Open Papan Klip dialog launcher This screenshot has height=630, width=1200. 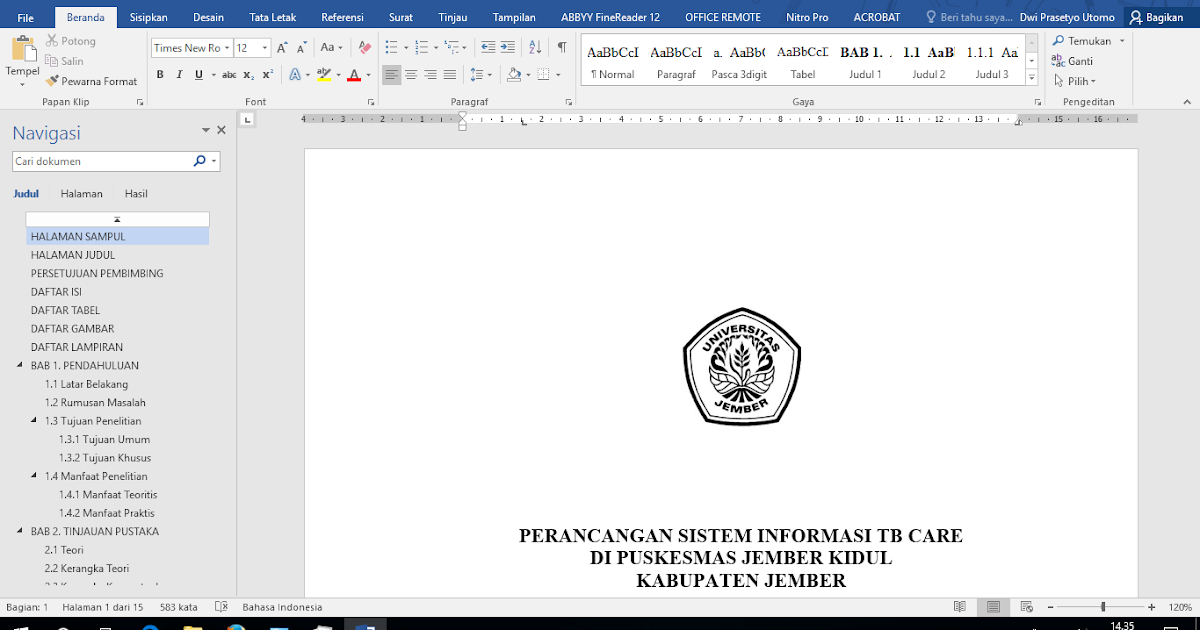click(139, 102)
